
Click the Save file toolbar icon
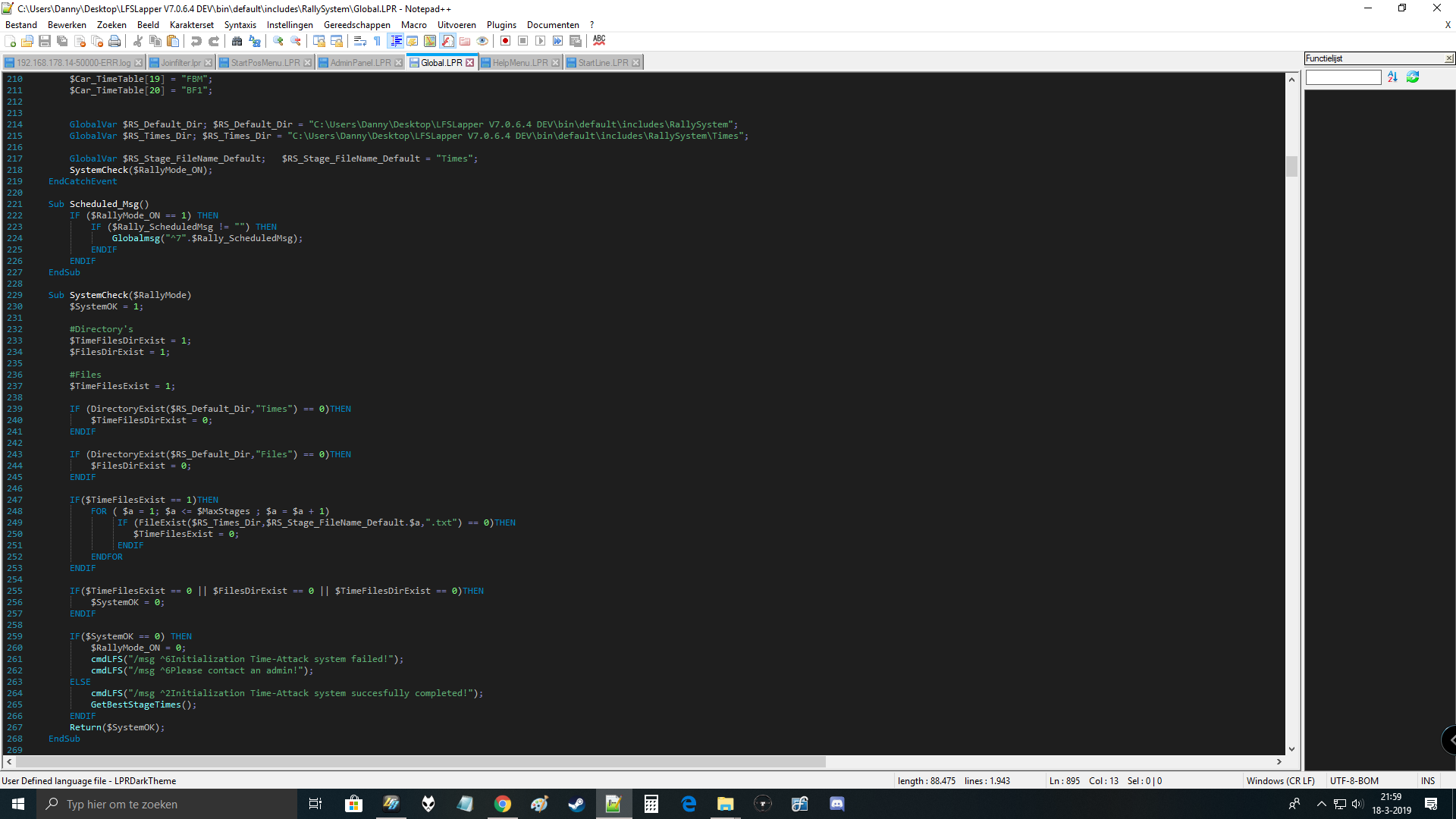tap(45, 41)
